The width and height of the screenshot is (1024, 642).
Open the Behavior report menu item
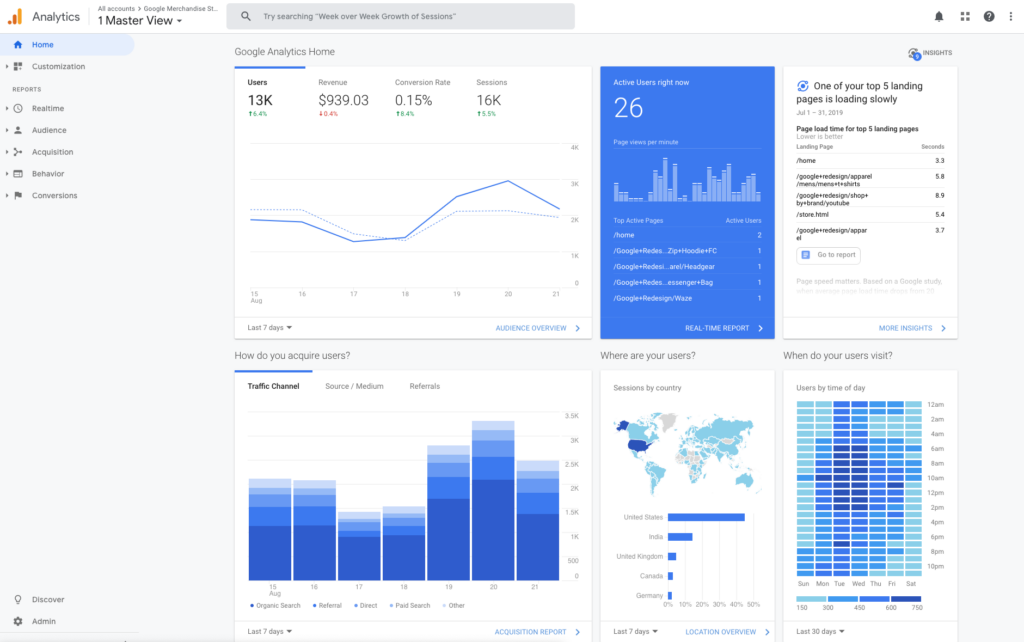[x=46, y=173]
